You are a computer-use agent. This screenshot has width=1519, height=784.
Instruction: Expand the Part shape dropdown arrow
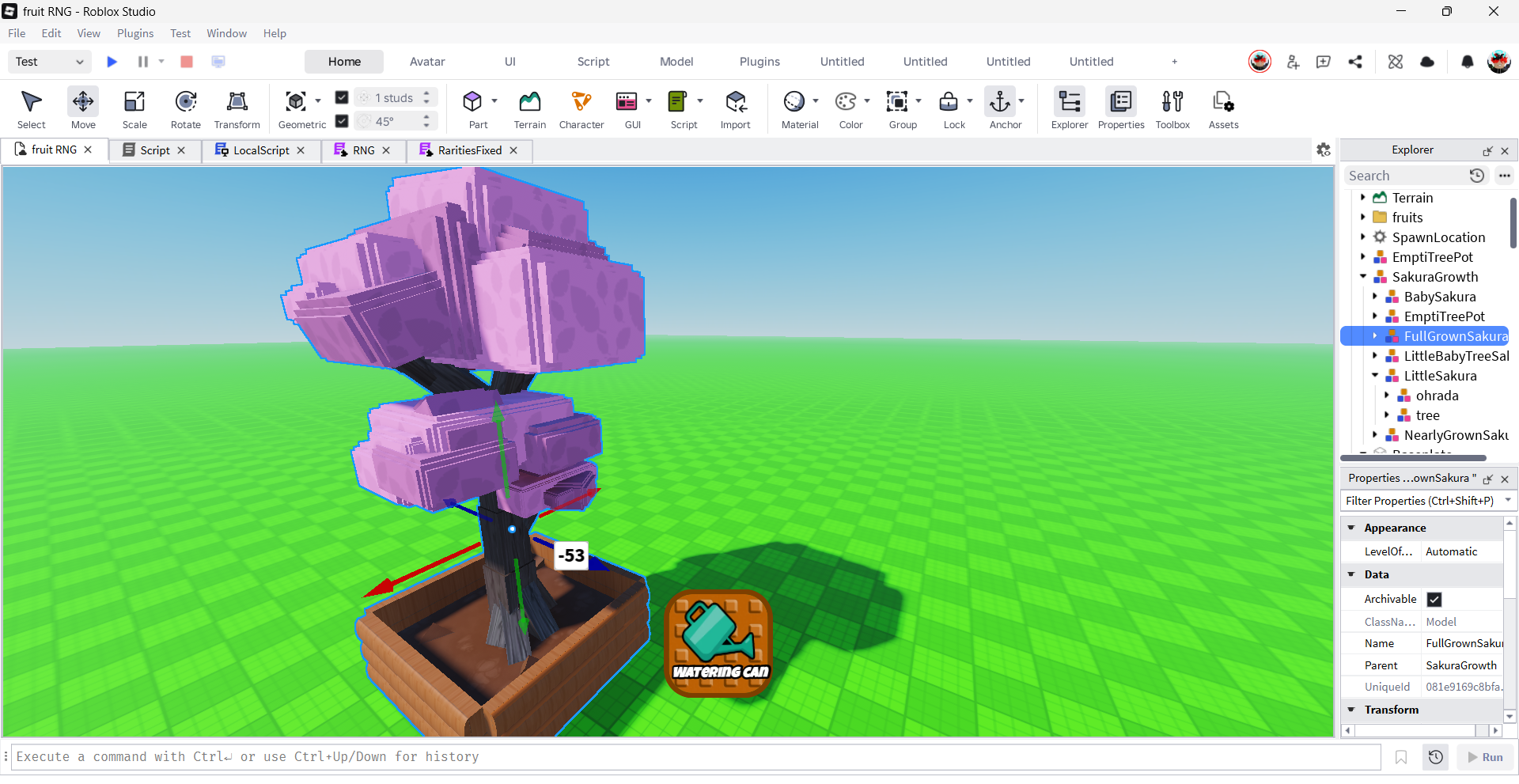(x=494, y=101)
